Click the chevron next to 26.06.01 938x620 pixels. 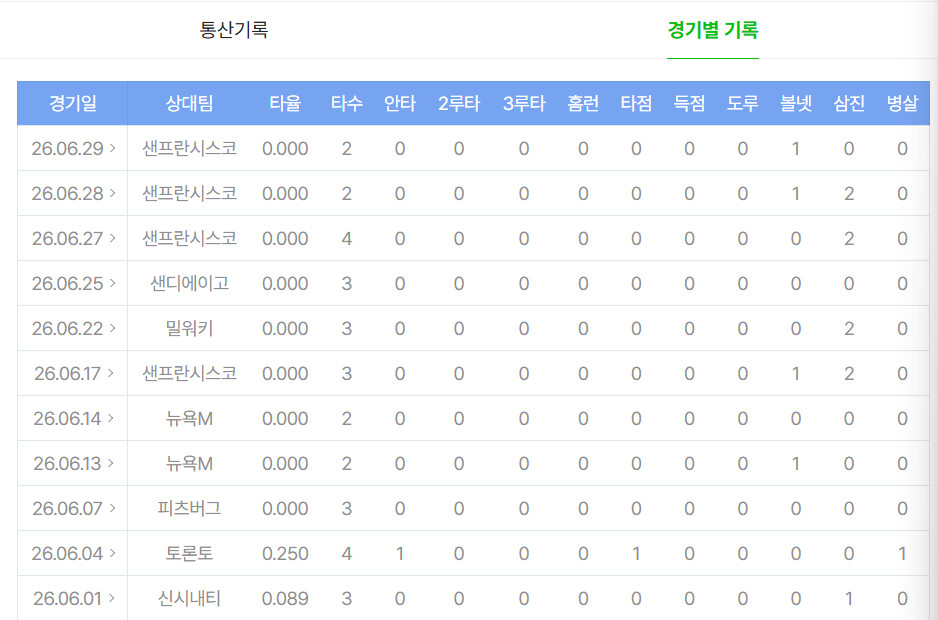click(x=111, y=598)
